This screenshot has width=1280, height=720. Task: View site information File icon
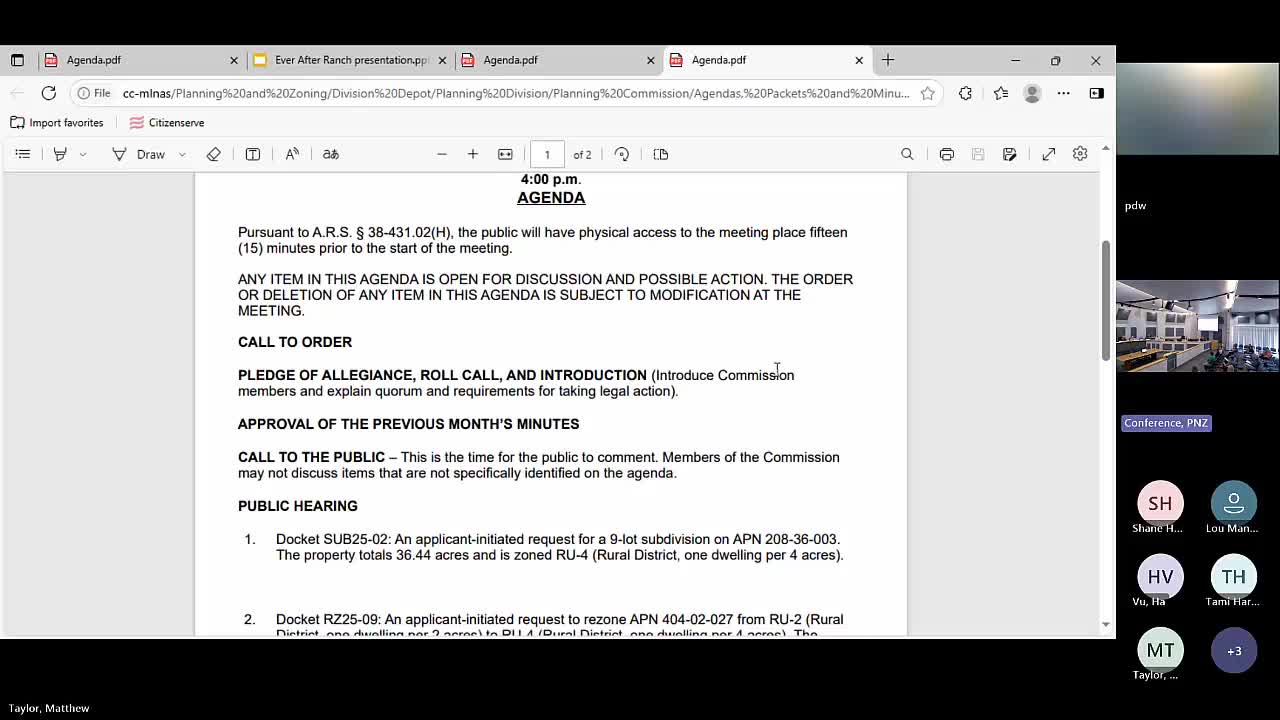click(94, 93)
